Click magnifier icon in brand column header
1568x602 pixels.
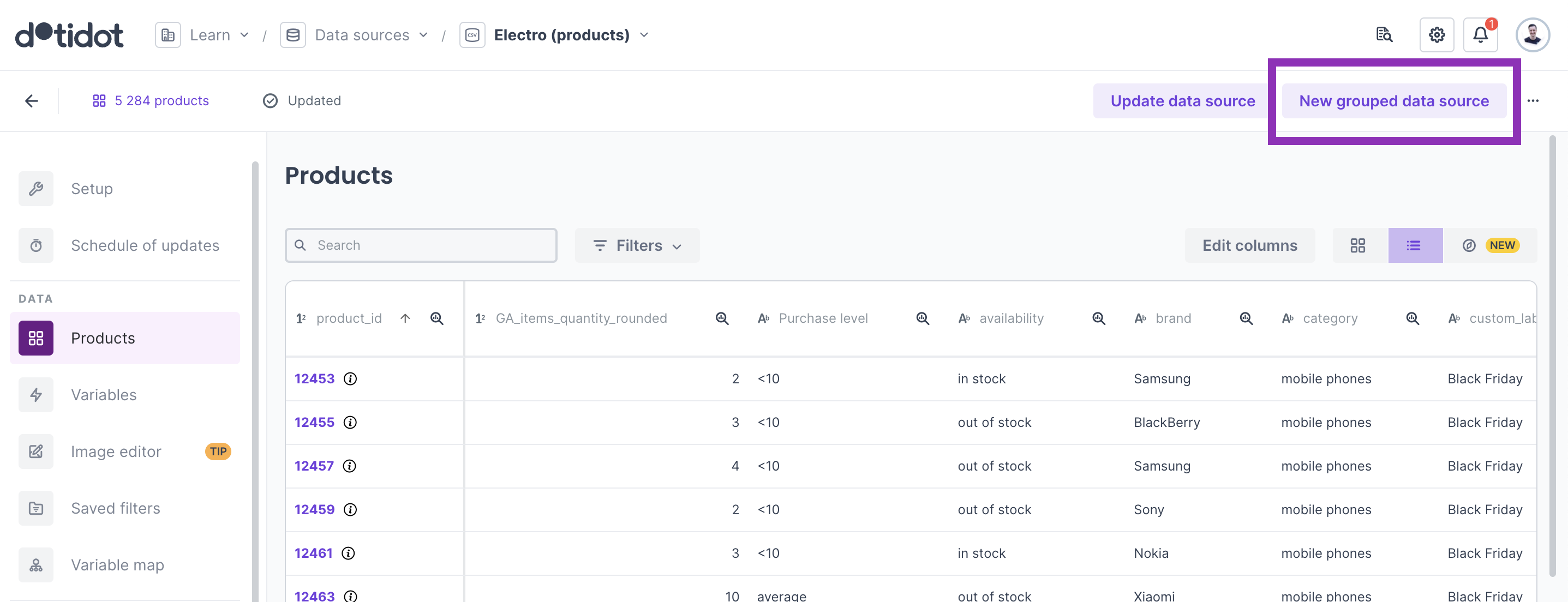coord(1246,318)
